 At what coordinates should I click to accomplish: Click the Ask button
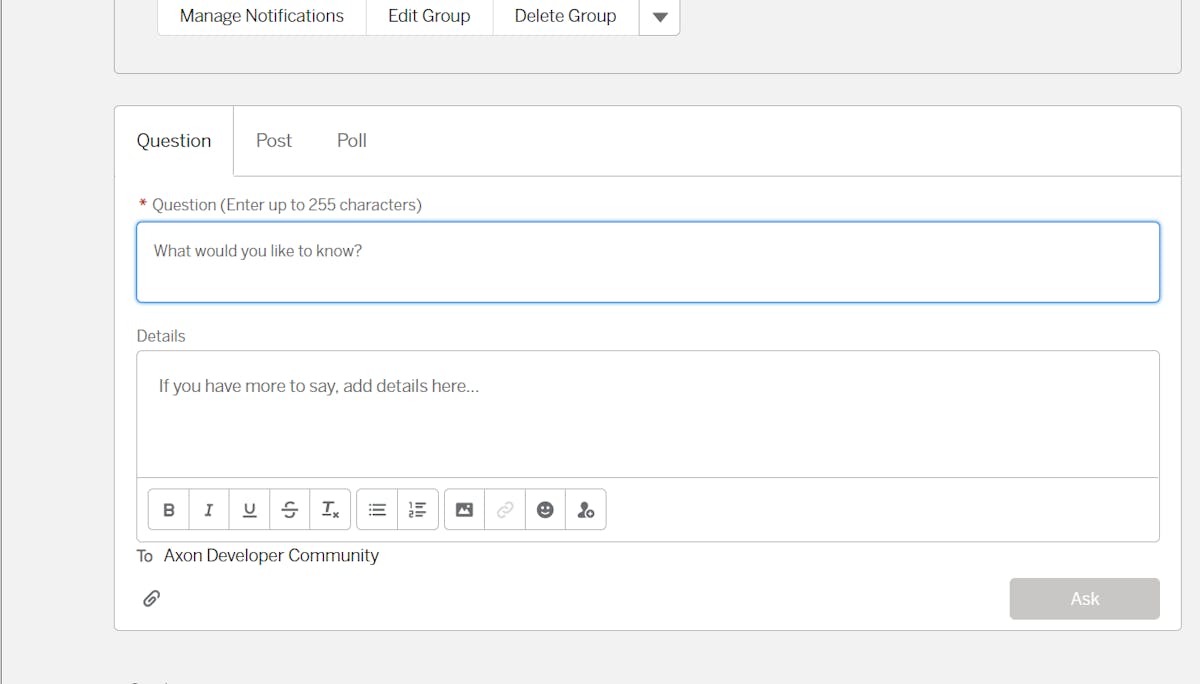1085,599
